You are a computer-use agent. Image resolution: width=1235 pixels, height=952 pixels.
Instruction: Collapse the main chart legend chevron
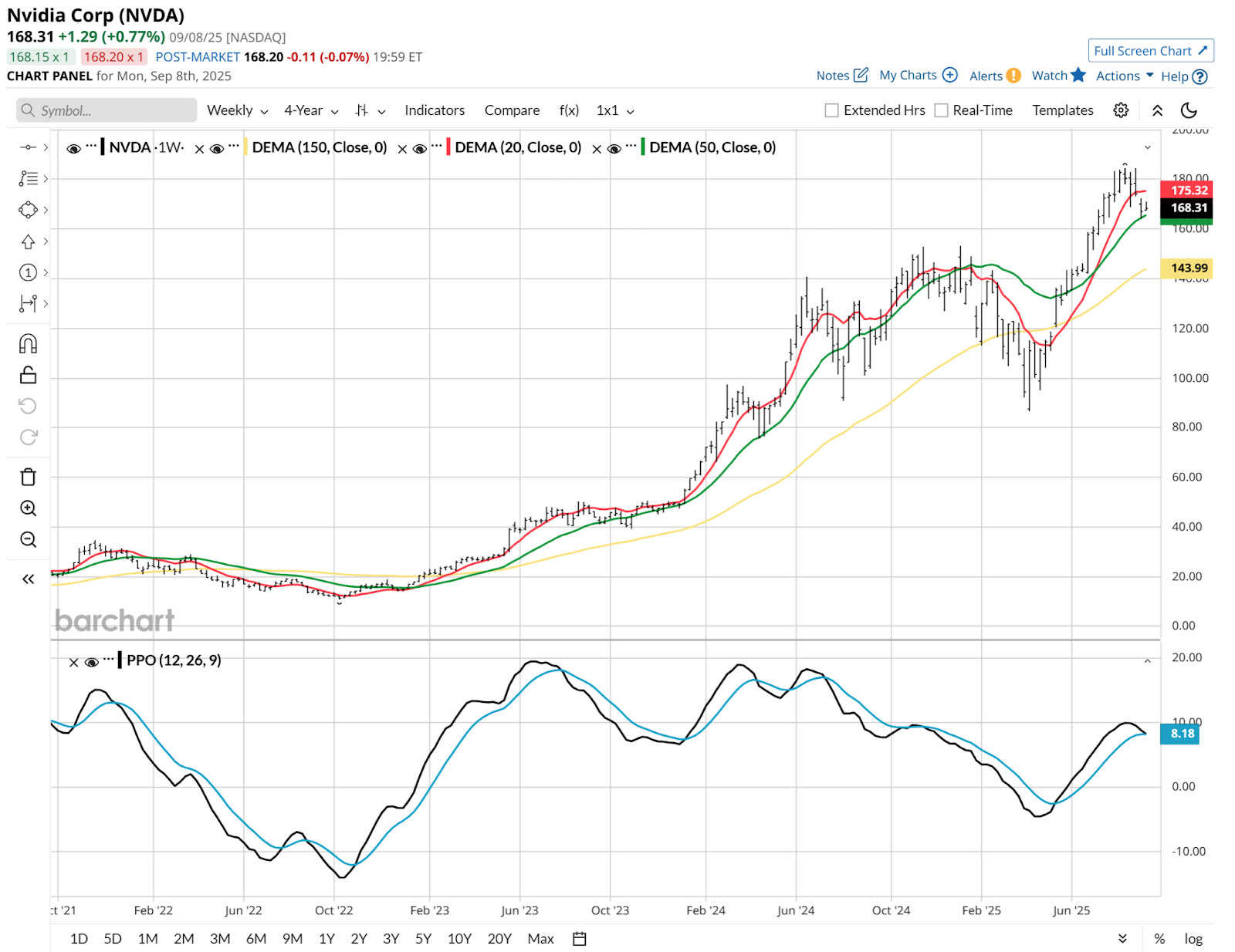1147,147
